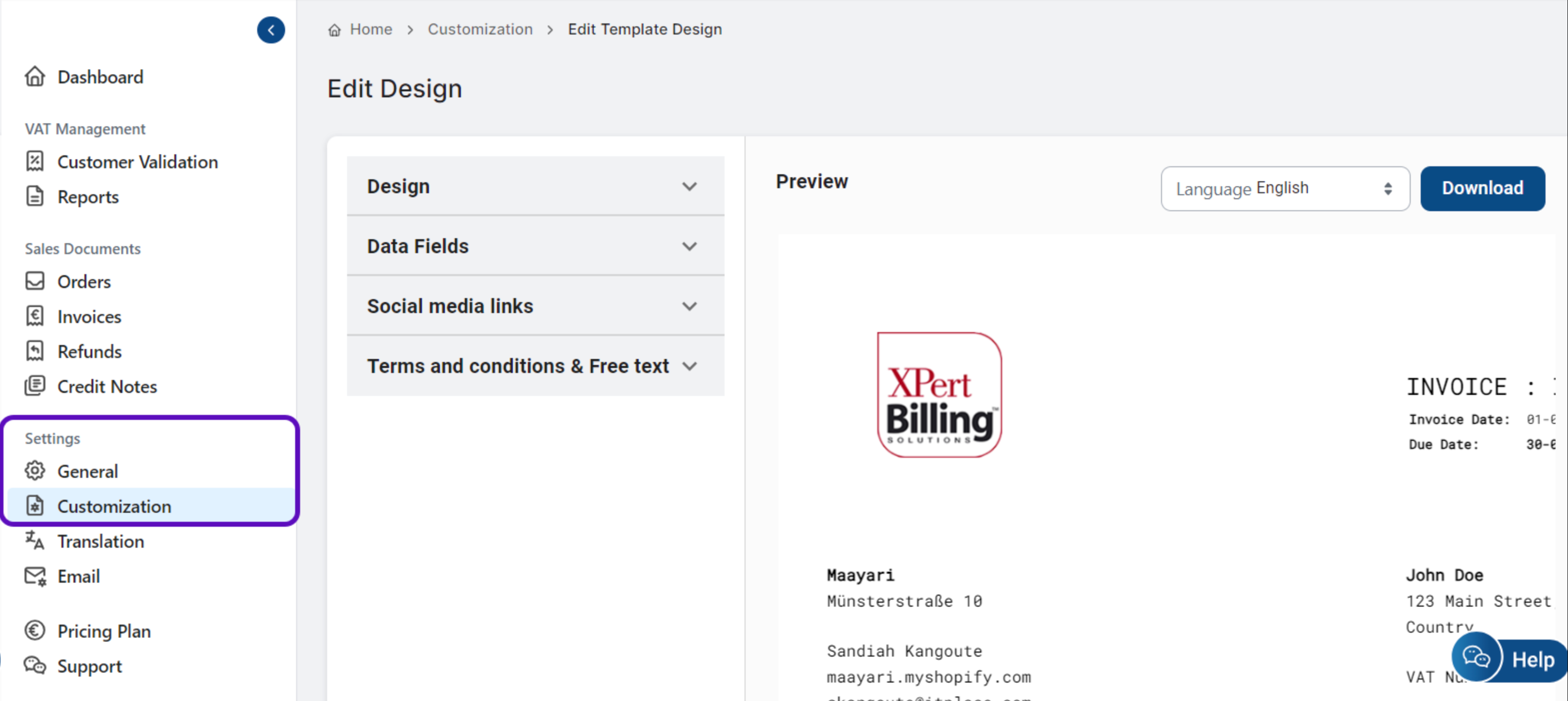The width and height of the screenshot is (1568, 701).
Task: Click the XPert Billing logo in preview
Action: 939,395
